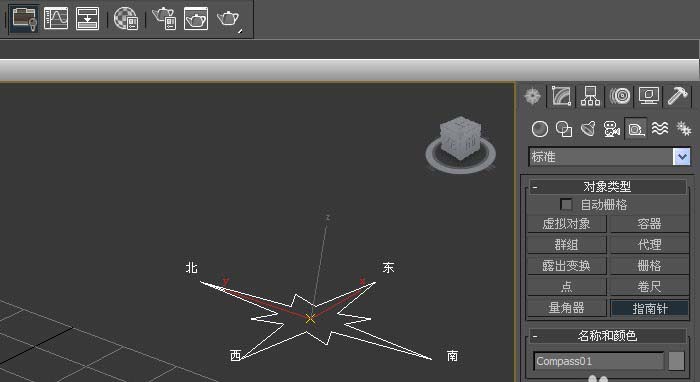The height and width of the screenshot is (382, 700).
Task: Switch to the Create panel tab
Action: point(532,96)
